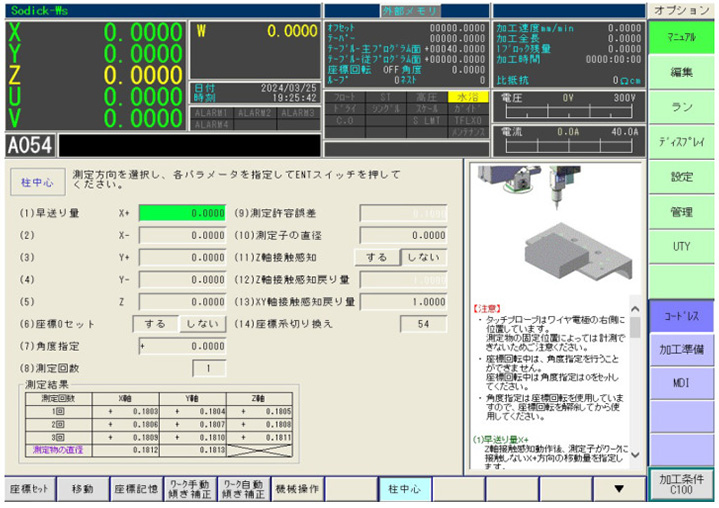Viewport: 719px width, 508px height.
Task: Click the オプション header button
Action: (x=681, y=11)
